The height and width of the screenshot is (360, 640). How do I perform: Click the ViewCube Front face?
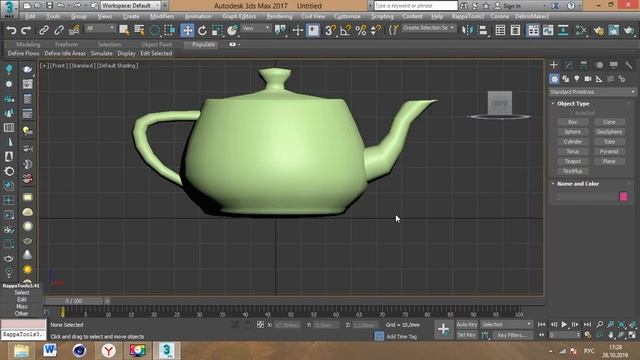click(x=500, y=103)
